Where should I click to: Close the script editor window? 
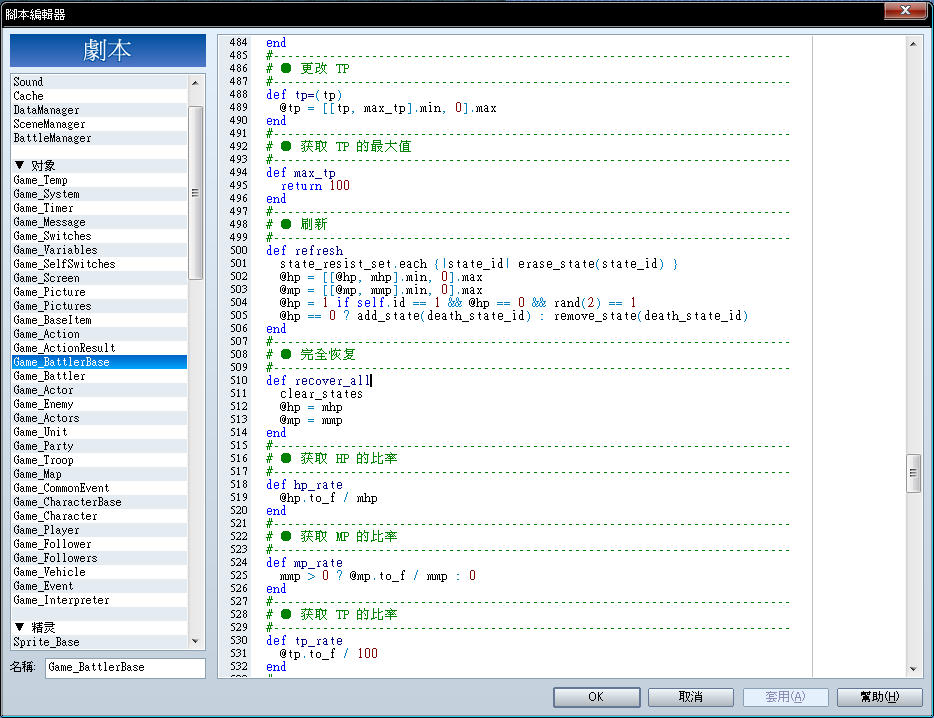[x=905, y=11]
